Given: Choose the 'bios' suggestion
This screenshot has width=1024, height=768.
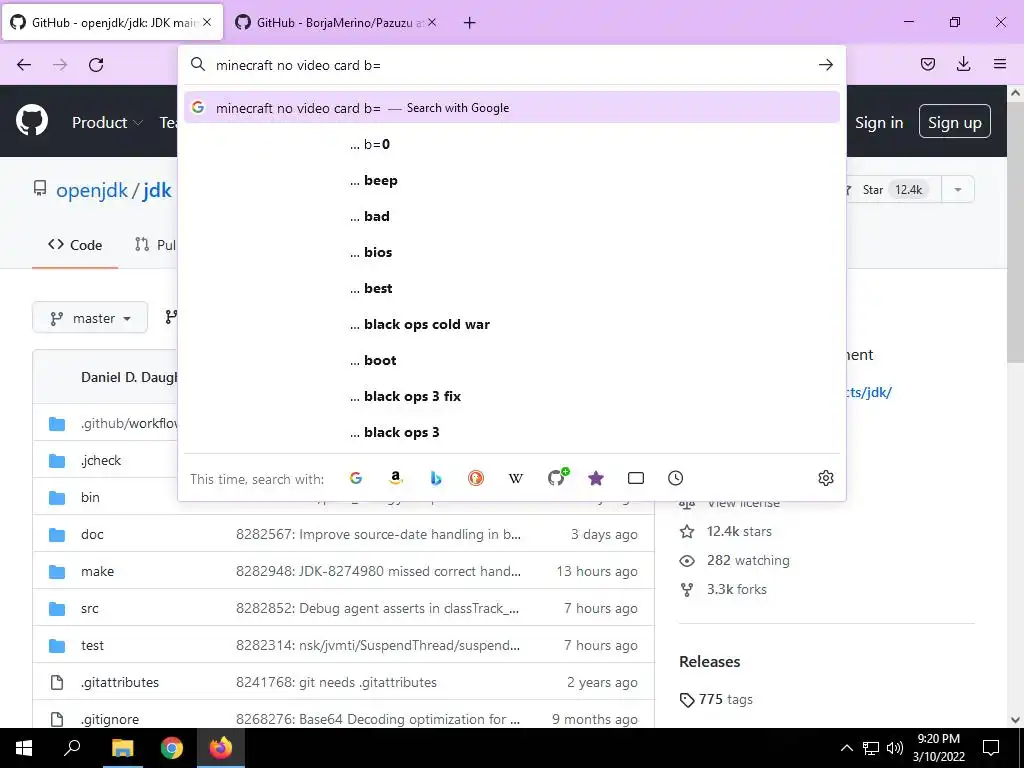Looking at the screenshot, I should (512, 252).
